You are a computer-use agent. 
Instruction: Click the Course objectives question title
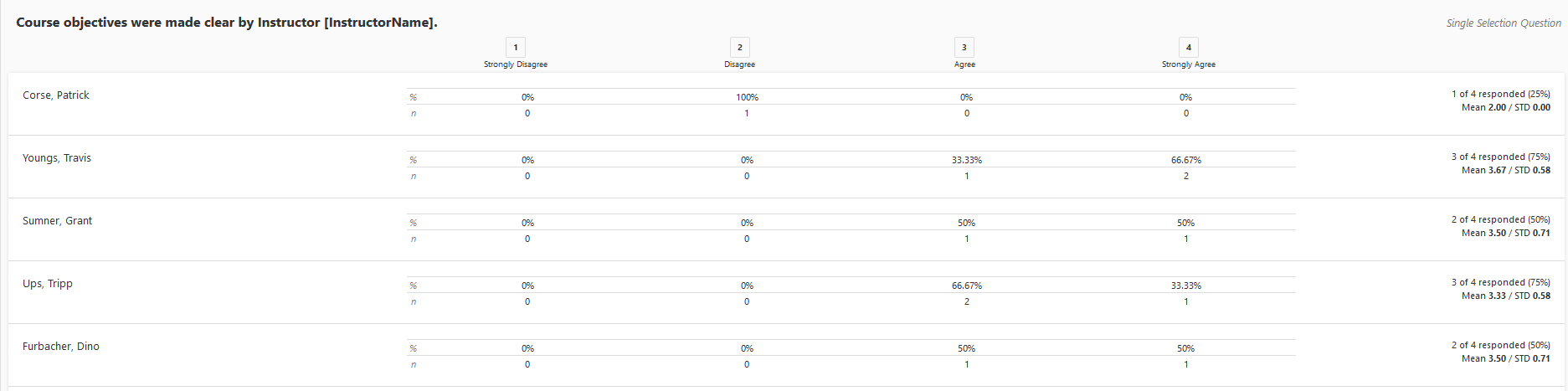(x=227, y=23)
